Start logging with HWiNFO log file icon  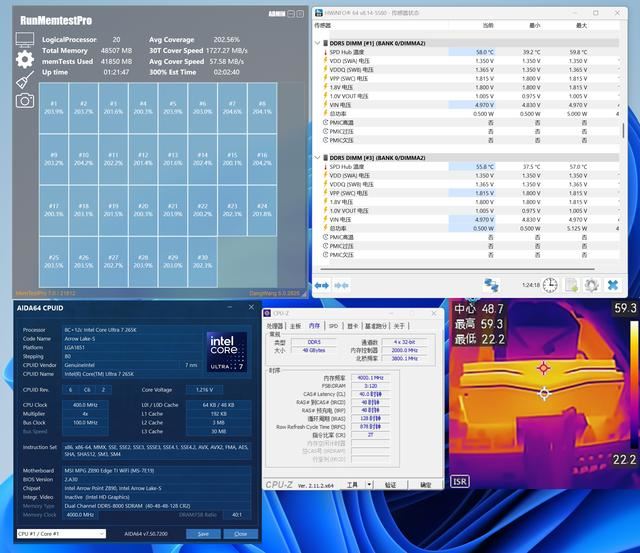tap(571, 285)
